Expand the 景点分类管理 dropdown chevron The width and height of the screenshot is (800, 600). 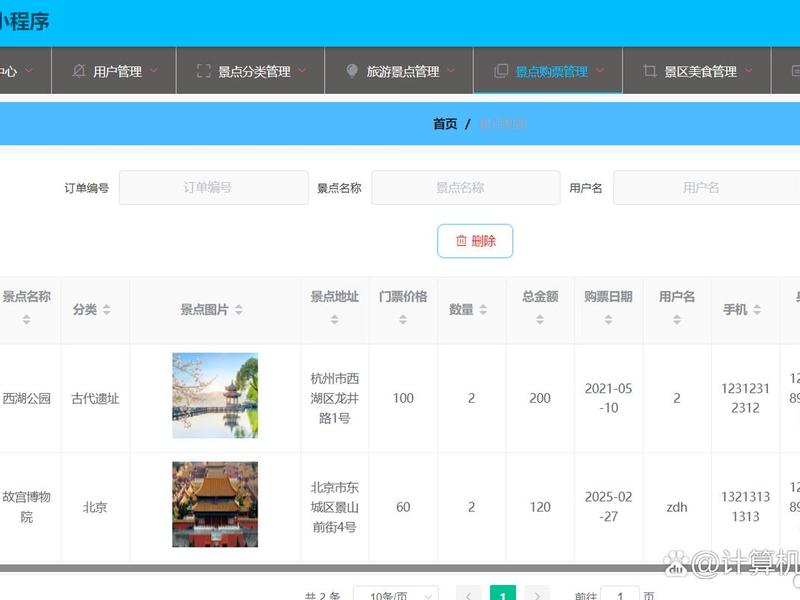tap(303, 70)
